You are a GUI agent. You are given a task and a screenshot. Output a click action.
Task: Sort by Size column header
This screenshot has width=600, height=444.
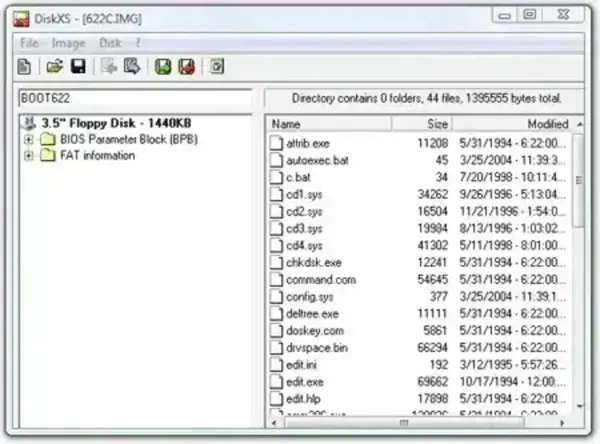coord(422,124)
